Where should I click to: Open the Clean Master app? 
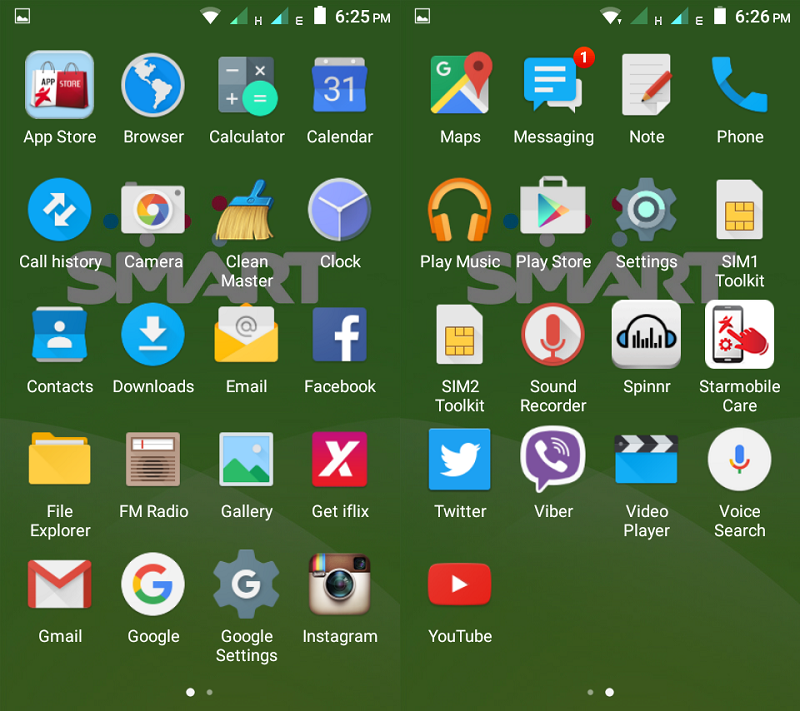[246, 210]
